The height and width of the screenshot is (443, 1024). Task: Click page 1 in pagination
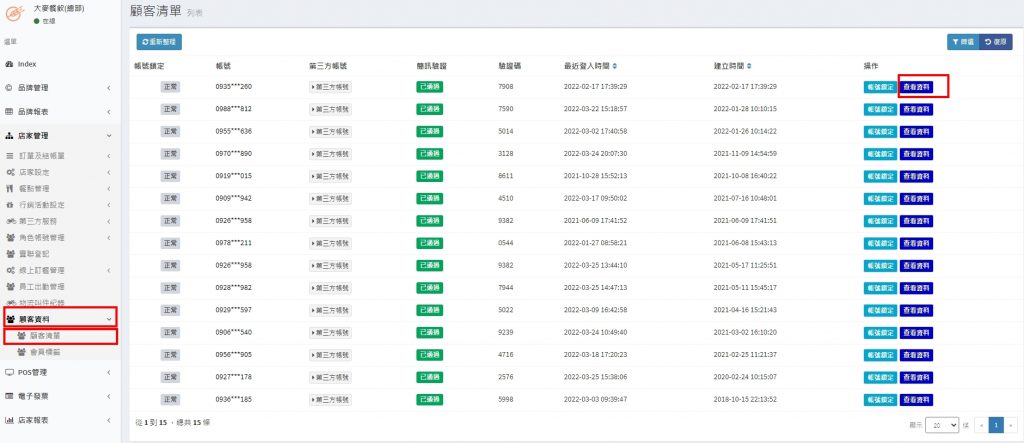(x=995, y=424)
